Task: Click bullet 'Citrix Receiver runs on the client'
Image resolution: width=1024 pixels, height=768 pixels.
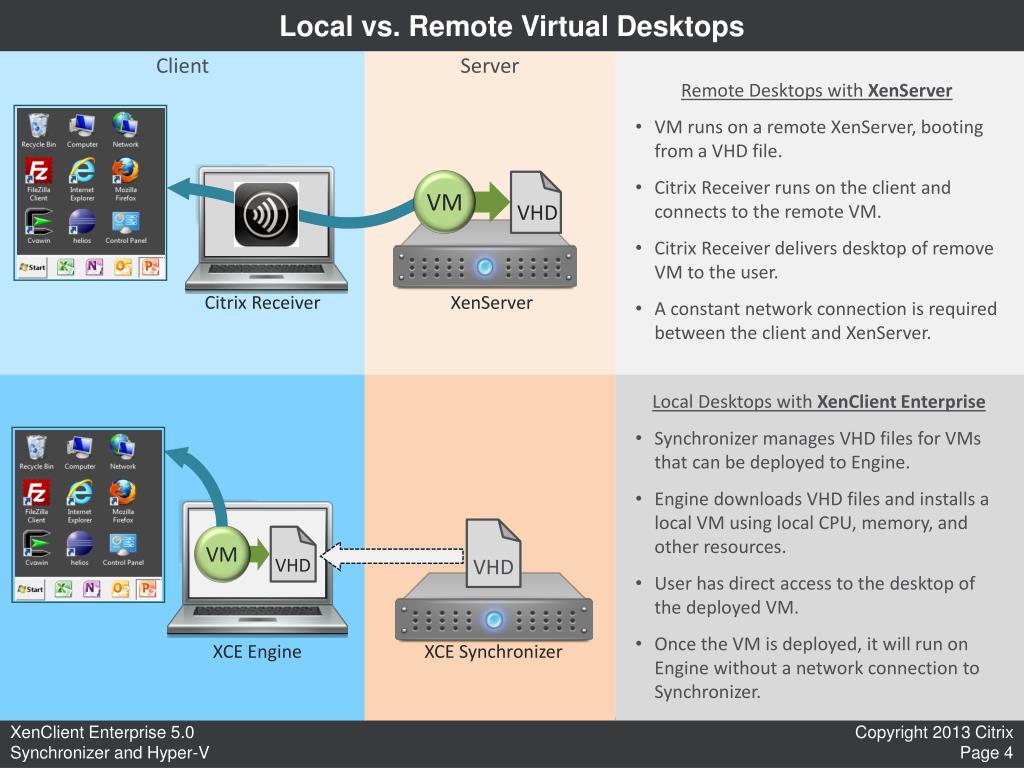Action: [802, 200]
